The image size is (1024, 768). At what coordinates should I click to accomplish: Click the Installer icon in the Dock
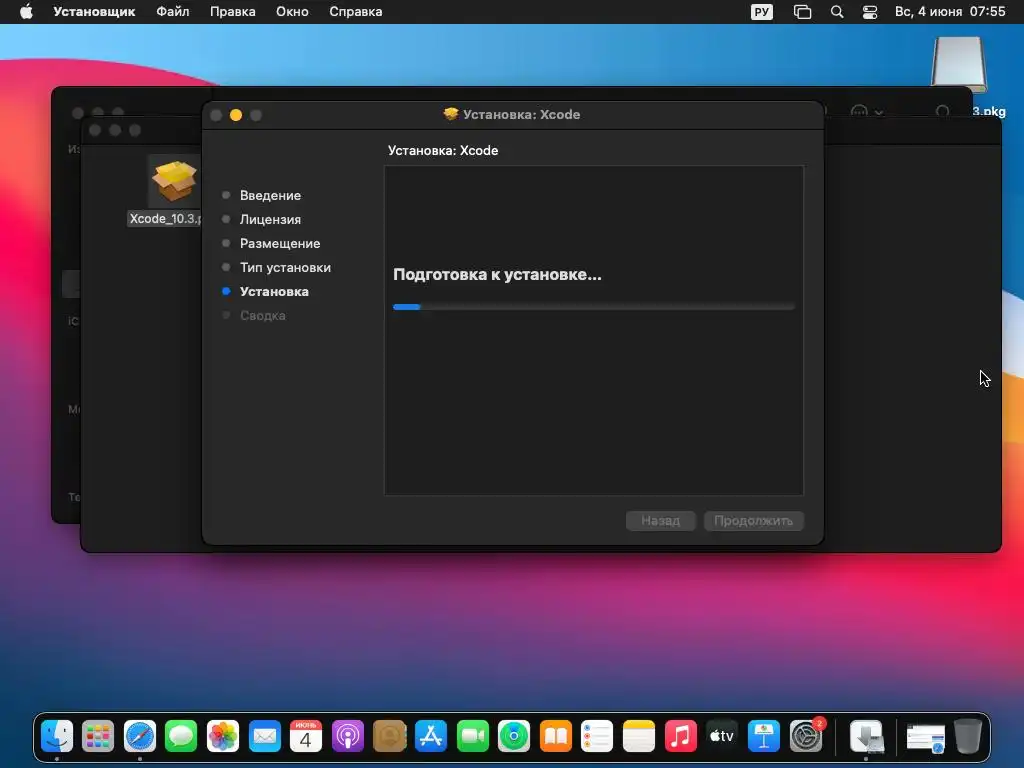coord(867,736)
